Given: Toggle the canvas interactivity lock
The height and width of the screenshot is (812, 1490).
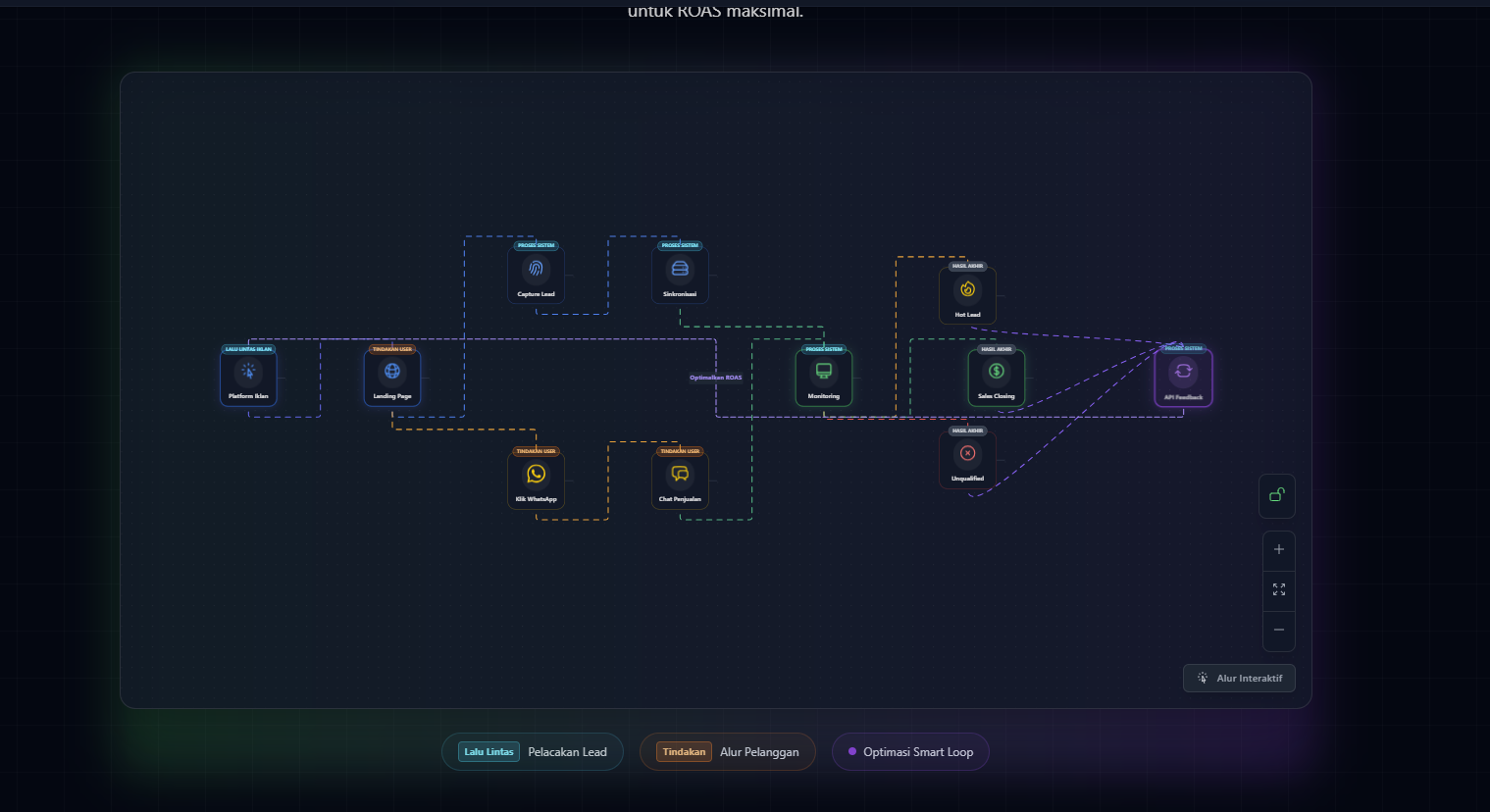Looking at the screenshot, I should (1277, 495).
